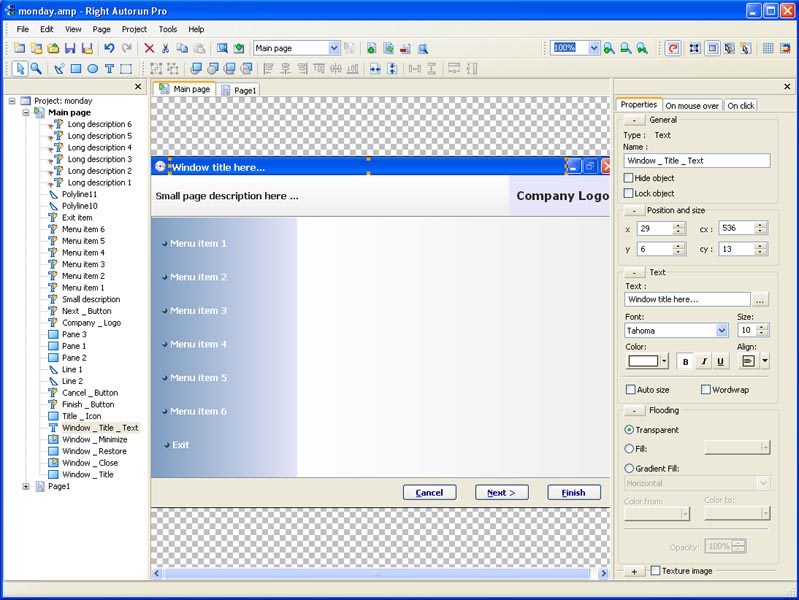Switch to the On mouse over tab
The height and width of the screenshot is (600, 799).
[691, 105]
